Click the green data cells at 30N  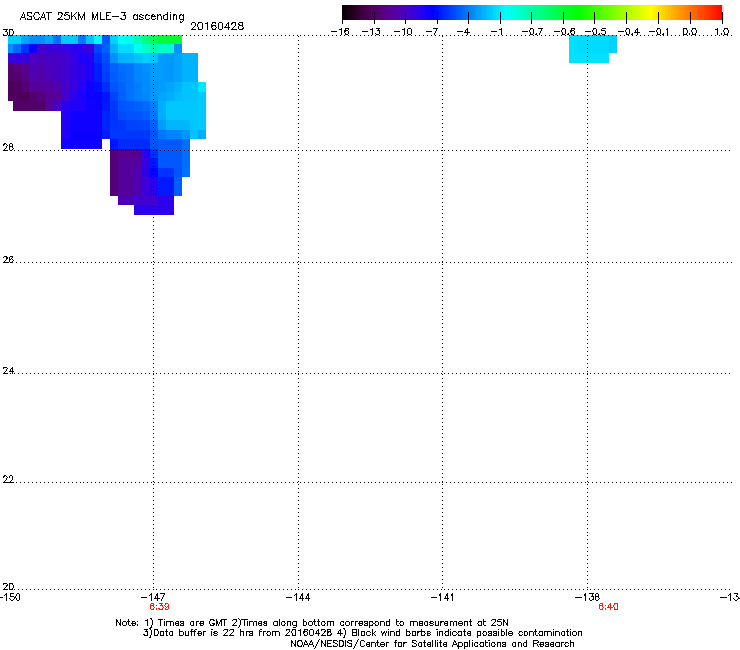tap(165, 40)
